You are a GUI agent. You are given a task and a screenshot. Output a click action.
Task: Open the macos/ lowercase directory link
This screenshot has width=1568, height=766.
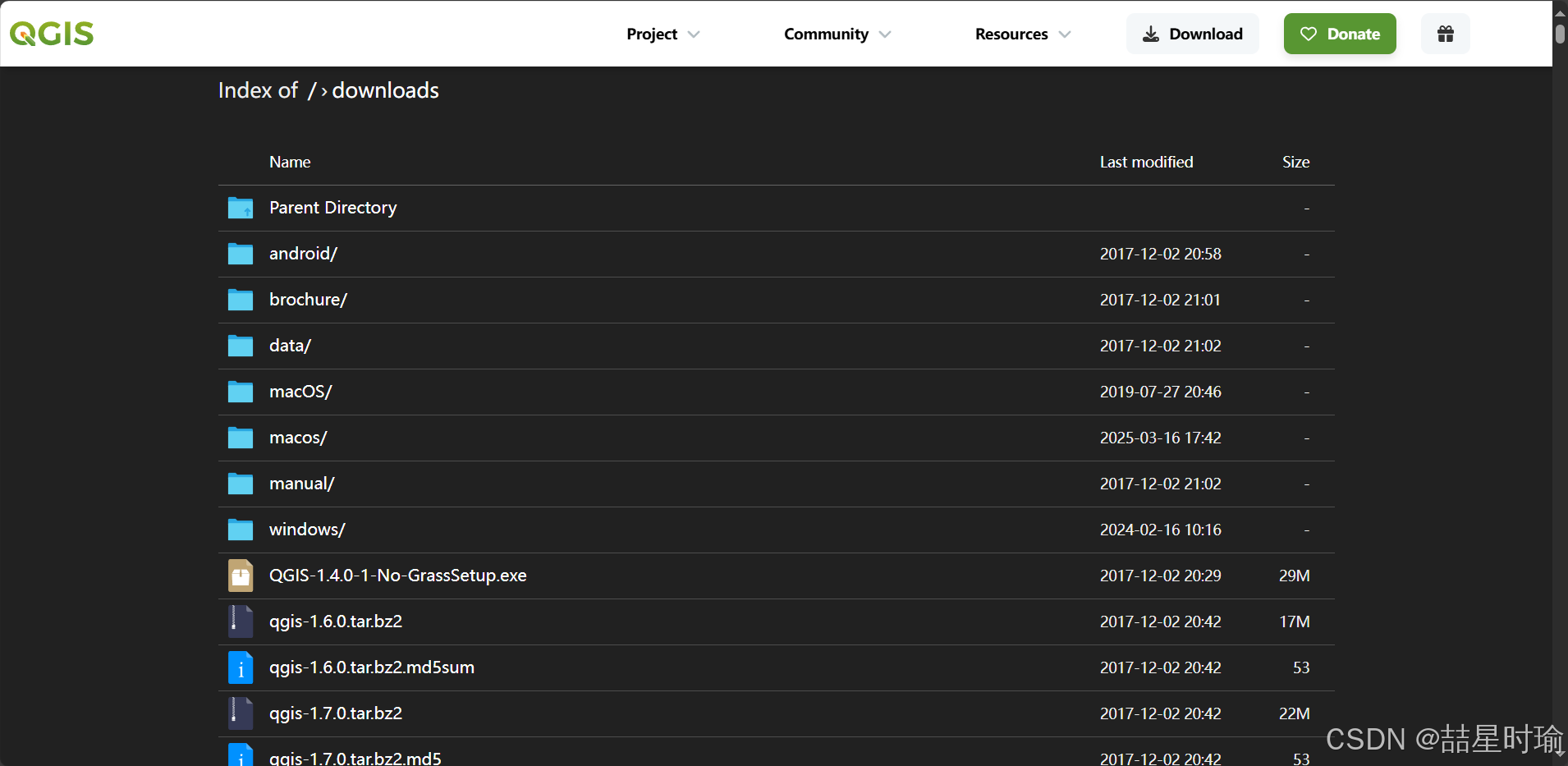[298, 438]
